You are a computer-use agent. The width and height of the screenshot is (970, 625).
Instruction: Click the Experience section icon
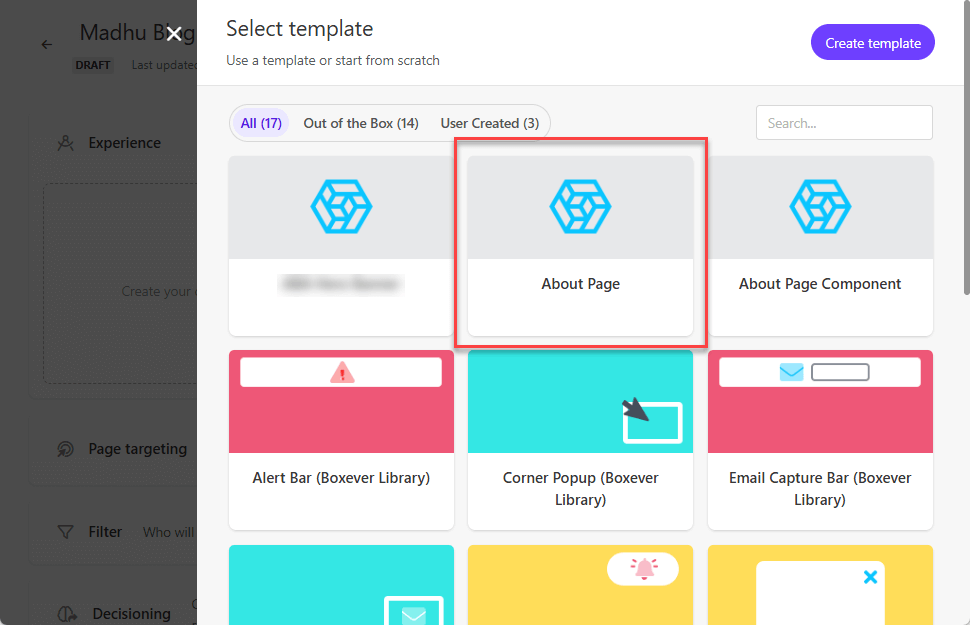tap(66, 143)
